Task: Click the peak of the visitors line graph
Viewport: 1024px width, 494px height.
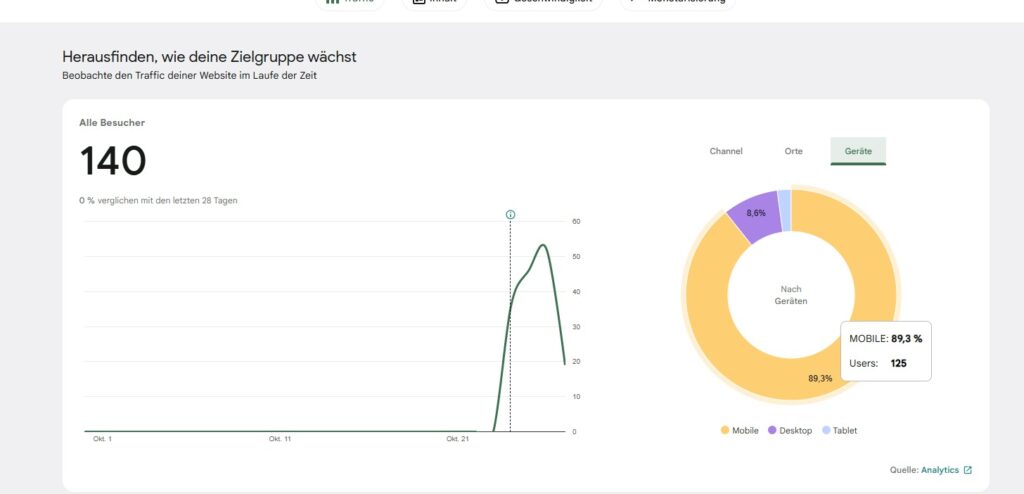Action: 542,245
